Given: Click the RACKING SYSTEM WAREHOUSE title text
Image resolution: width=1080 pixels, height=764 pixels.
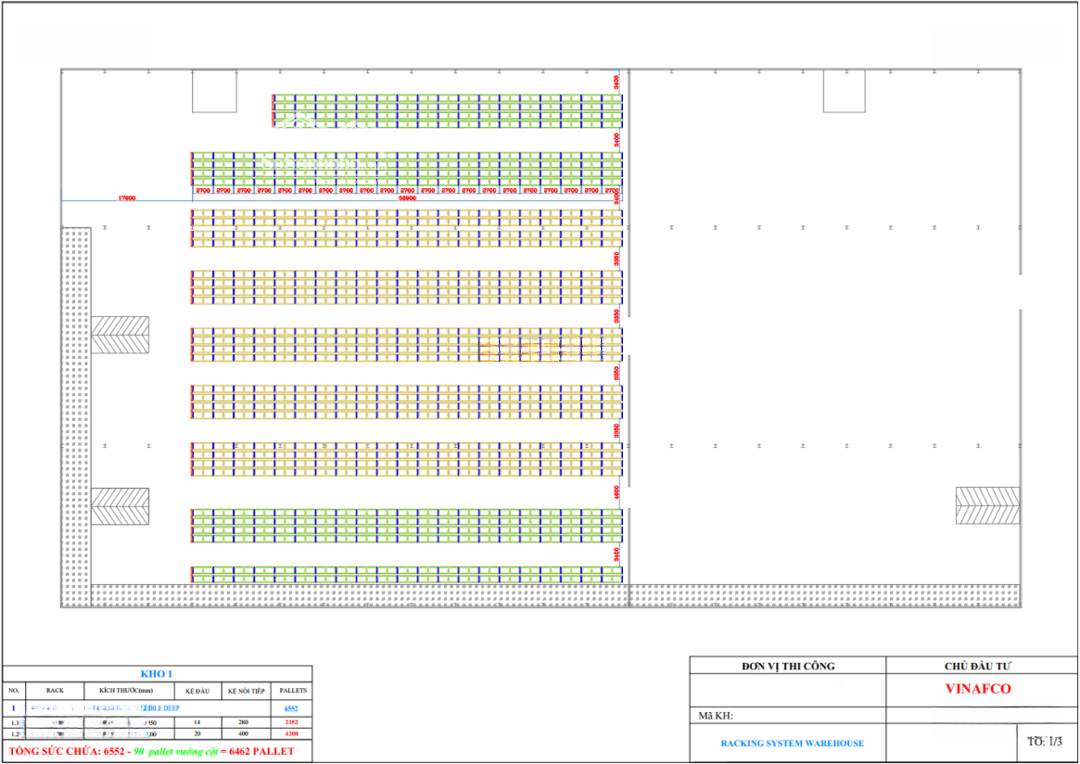Looking at the screenshot, I should click(792, 743).
